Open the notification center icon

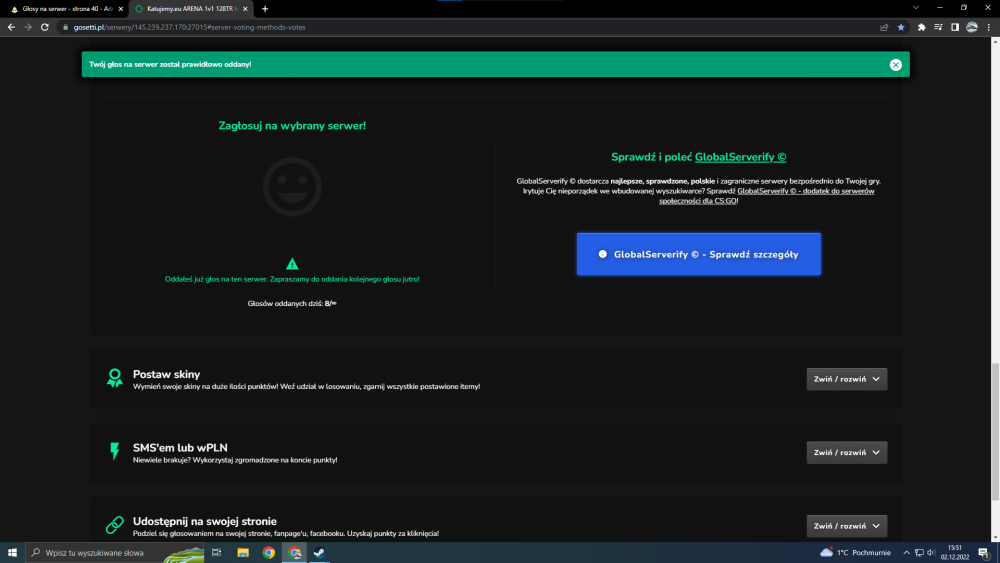tap(984, 553)
